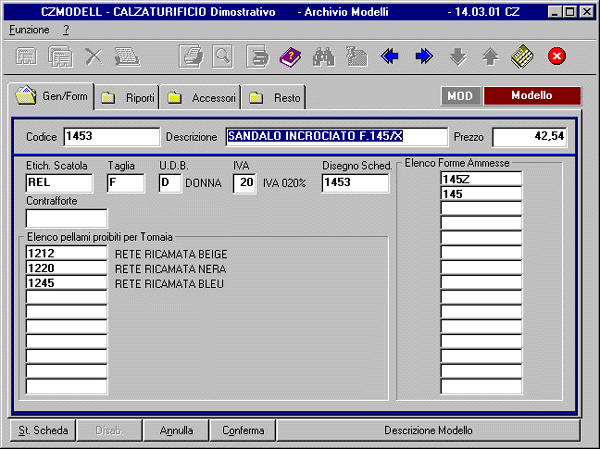Open the ? help menu

(x=66, y=30)
